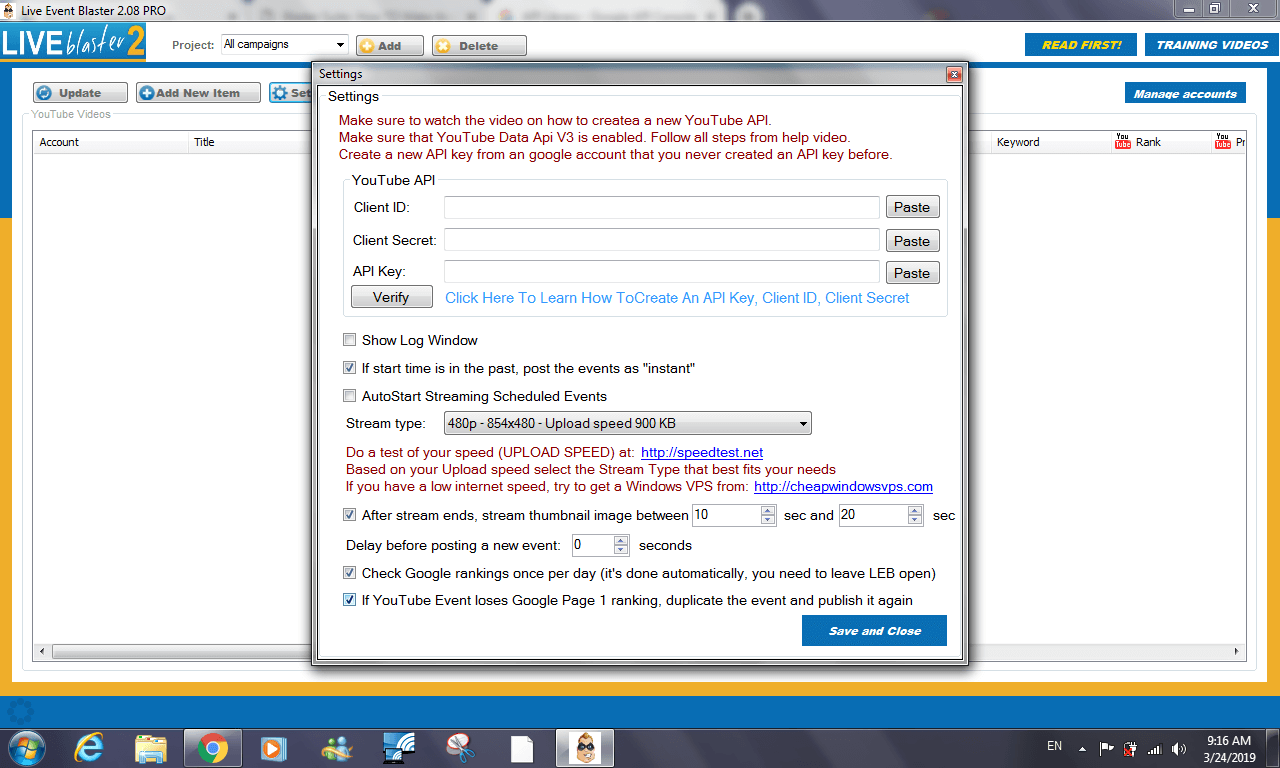
Task: Click the Account column header
Action: coord(111,142)
